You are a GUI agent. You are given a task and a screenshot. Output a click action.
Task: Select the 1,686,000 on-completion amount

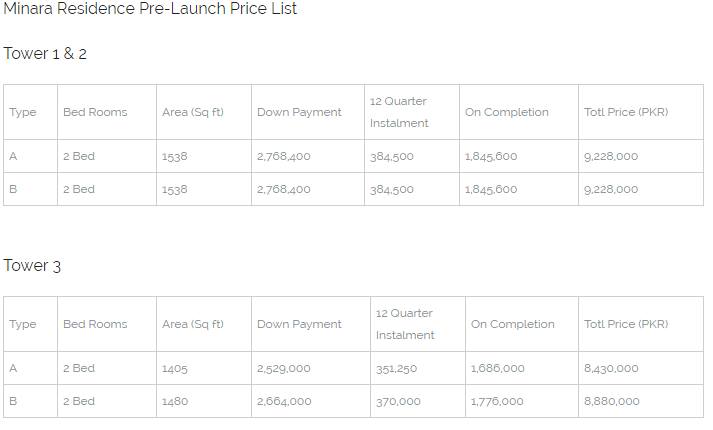(x=497, y=369)
